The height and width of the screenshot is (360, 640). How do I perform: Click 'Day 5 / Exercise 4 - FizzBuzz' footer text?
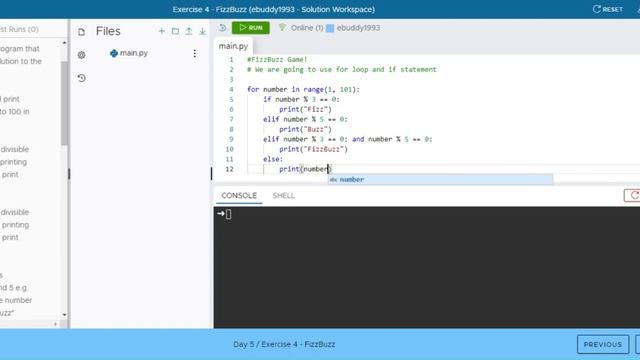coord(284,344)
